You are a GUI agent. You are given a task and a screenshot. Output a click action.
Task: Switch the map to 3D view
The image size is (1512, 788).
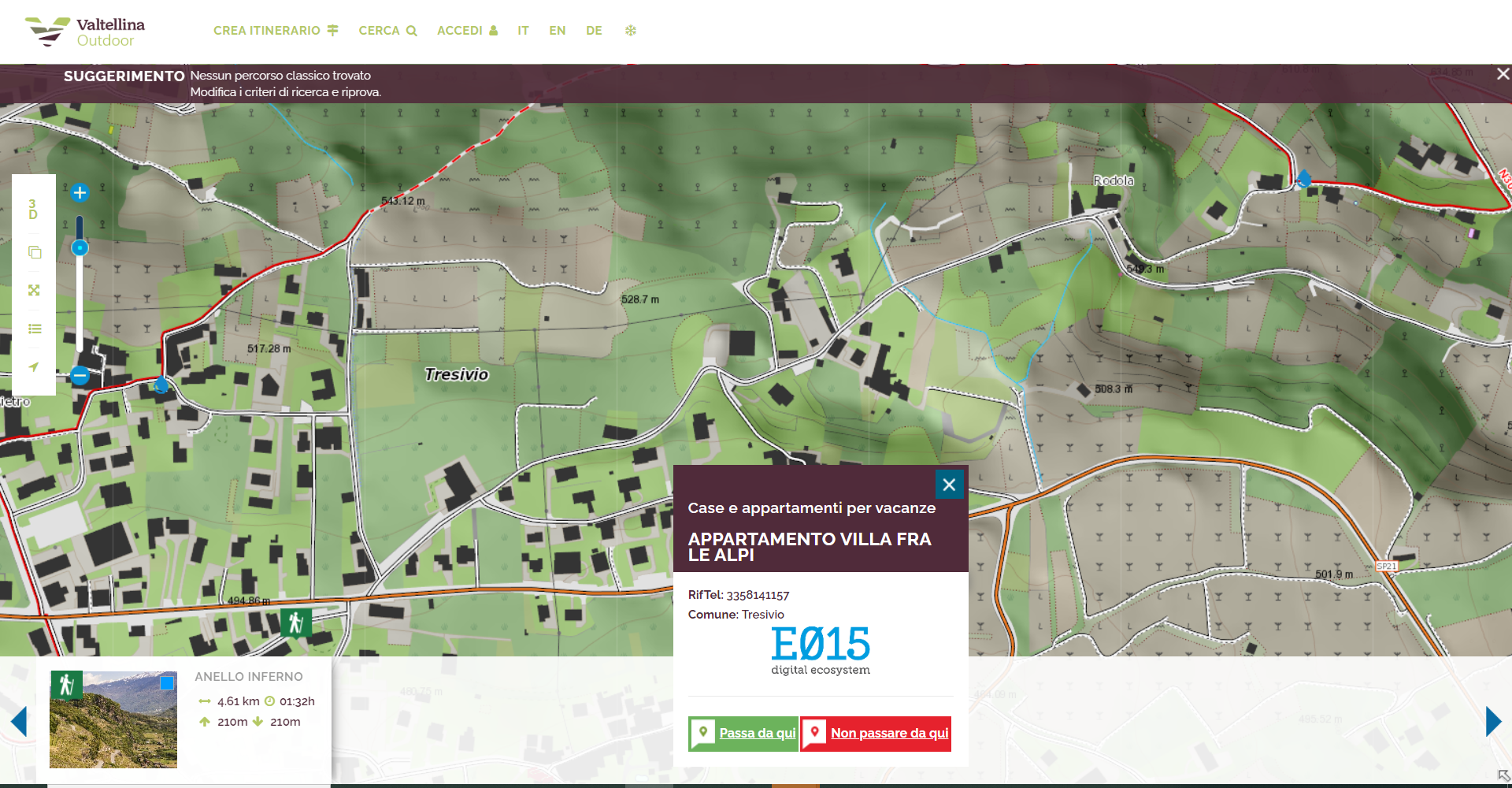point(33,210)
